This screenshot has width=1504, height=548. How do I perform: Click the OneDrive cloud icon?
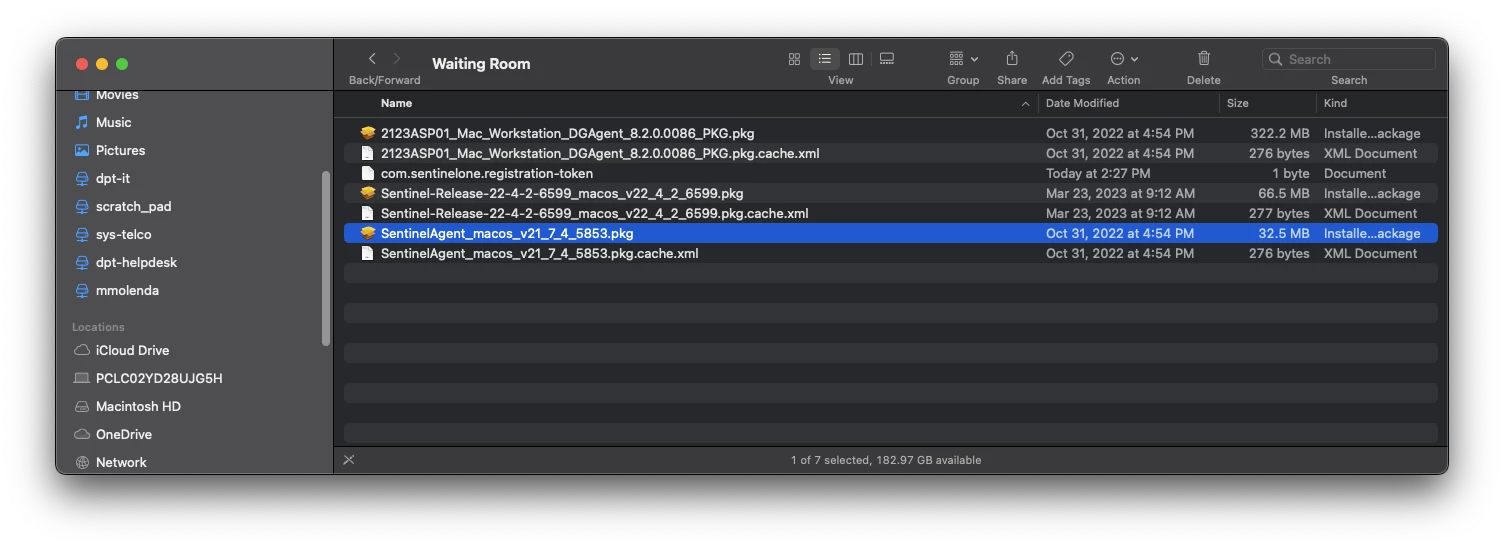[82, 434]
